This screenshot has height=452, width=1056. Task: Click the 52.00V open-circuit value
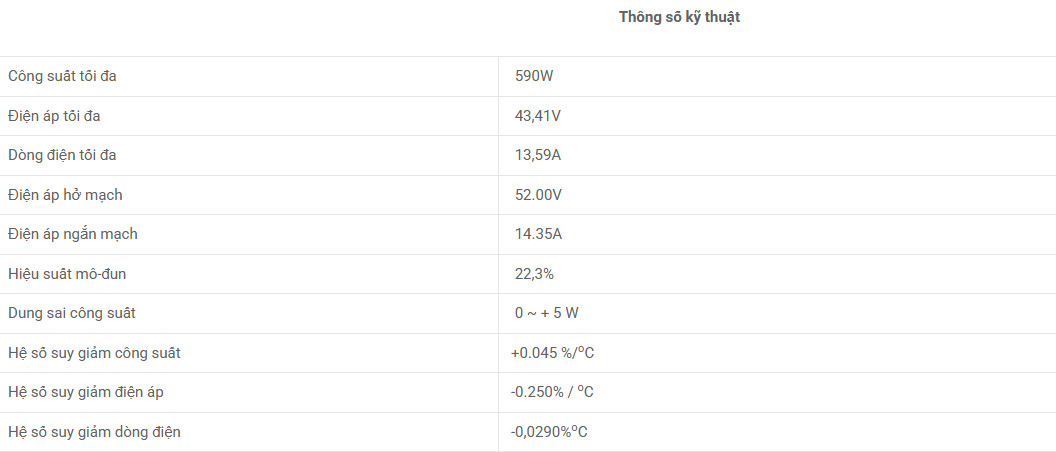coord(539,195)
